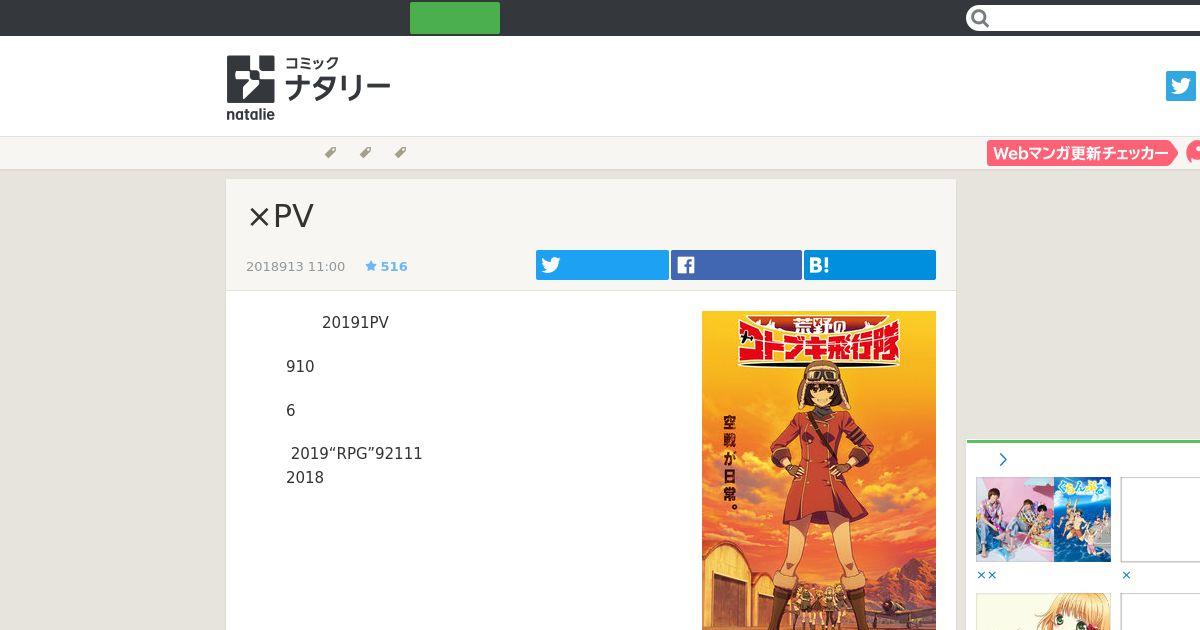Click the date text 2018913 11:00
Image resolution: width=1200 pixels, height=630 pixels.
pos(295,267)
